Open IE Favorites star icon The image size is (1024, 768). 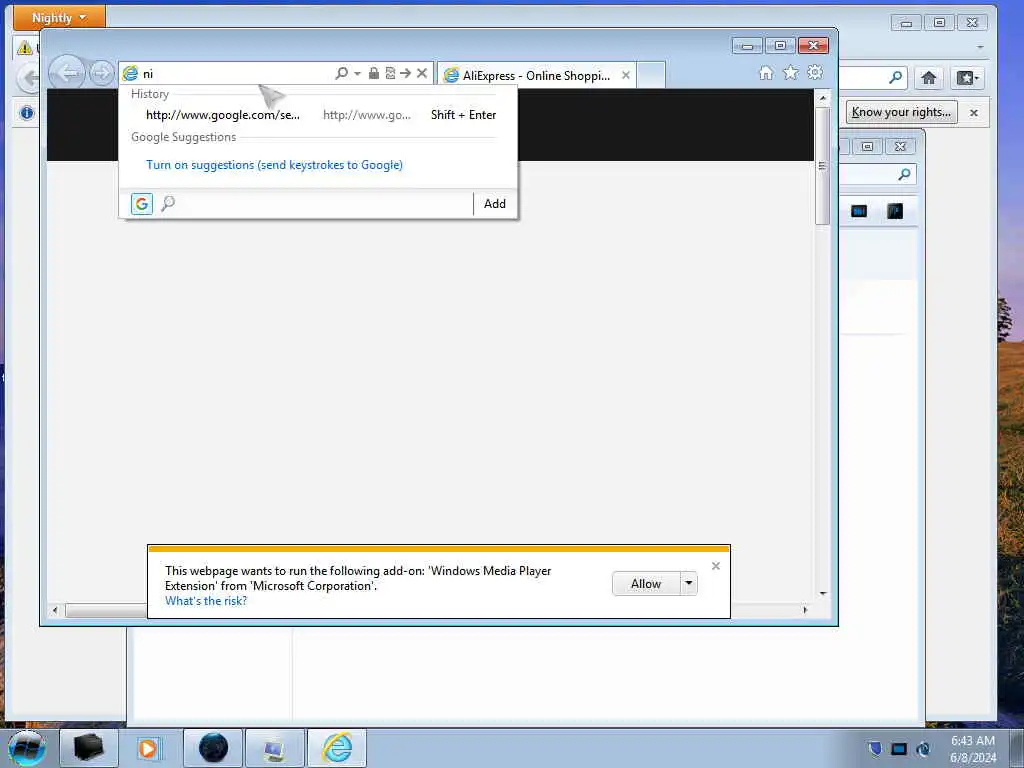coord(790,72)
